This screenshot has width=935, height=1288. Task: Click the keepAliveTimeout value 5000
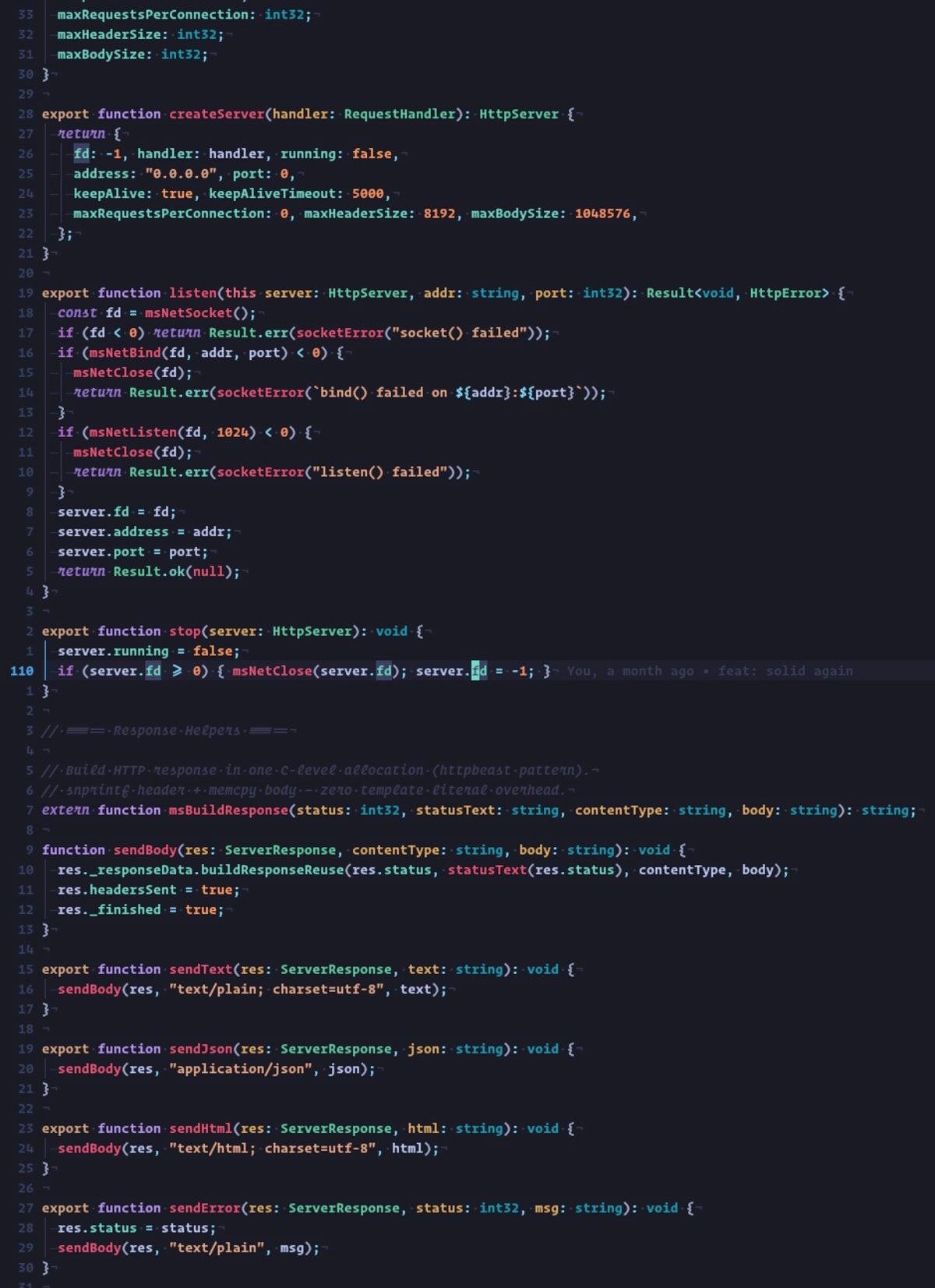pos(368,193)
